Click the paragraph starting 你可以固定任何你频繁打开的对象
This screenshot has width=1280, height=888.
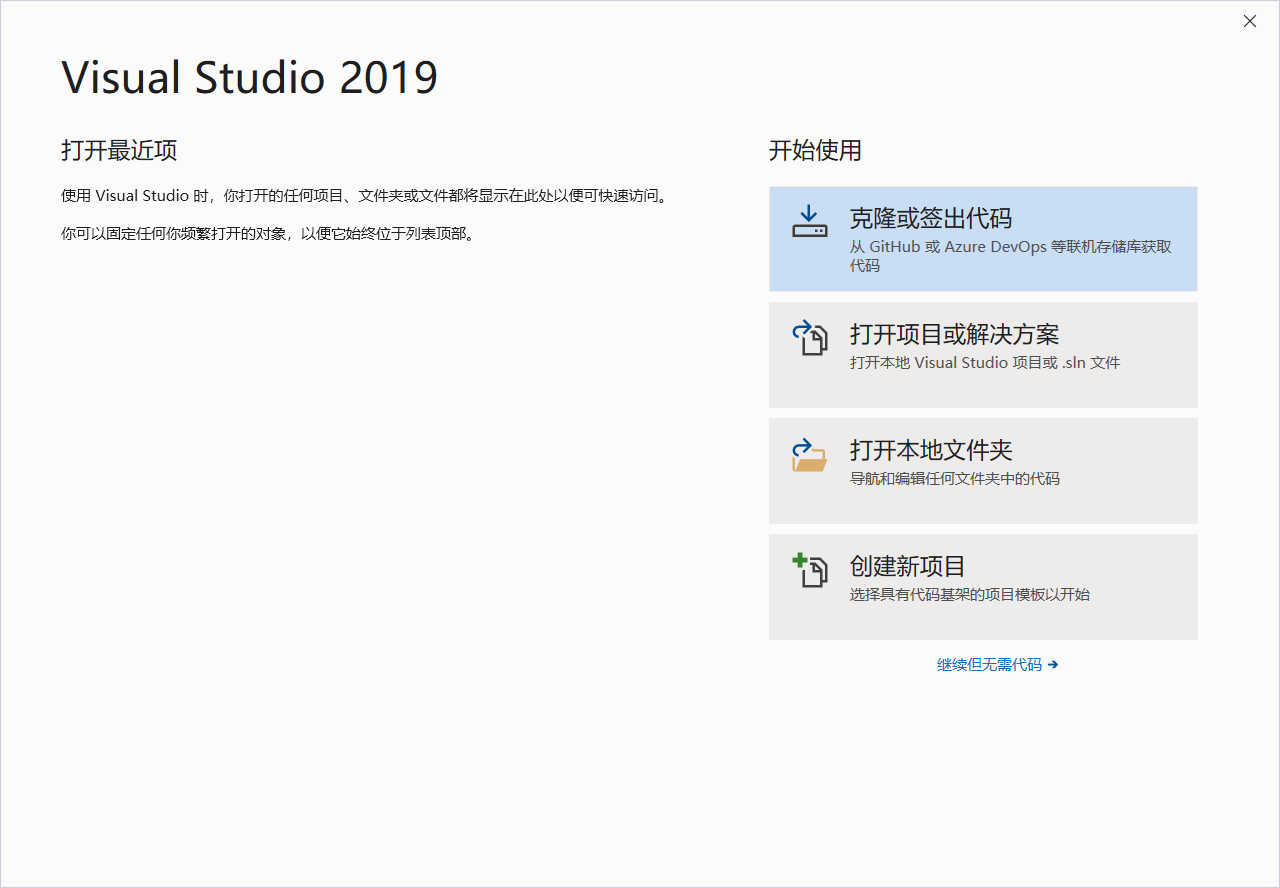coord(267,234)
